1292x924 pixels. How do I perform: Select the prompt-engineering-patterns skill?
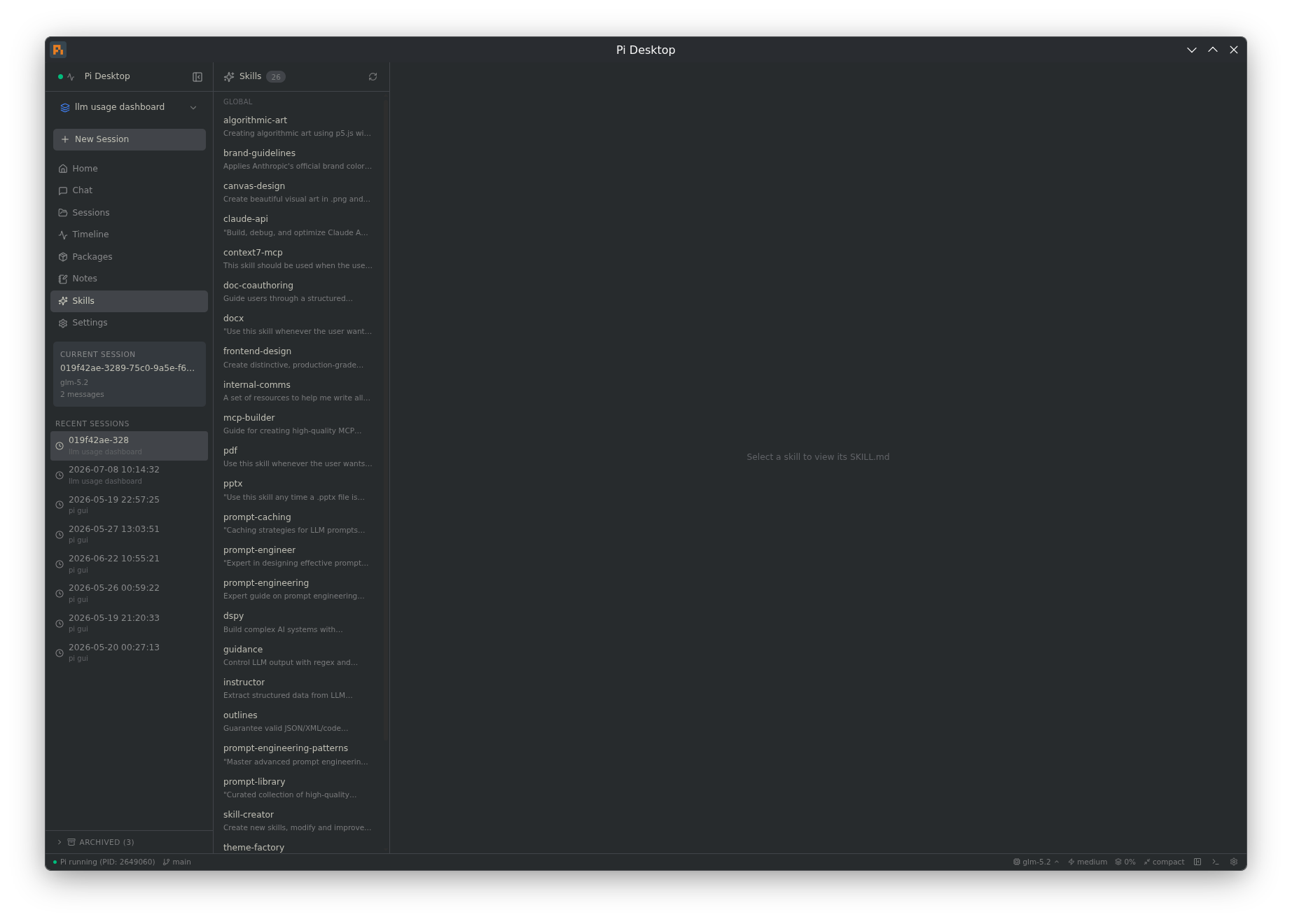(299, 755)
